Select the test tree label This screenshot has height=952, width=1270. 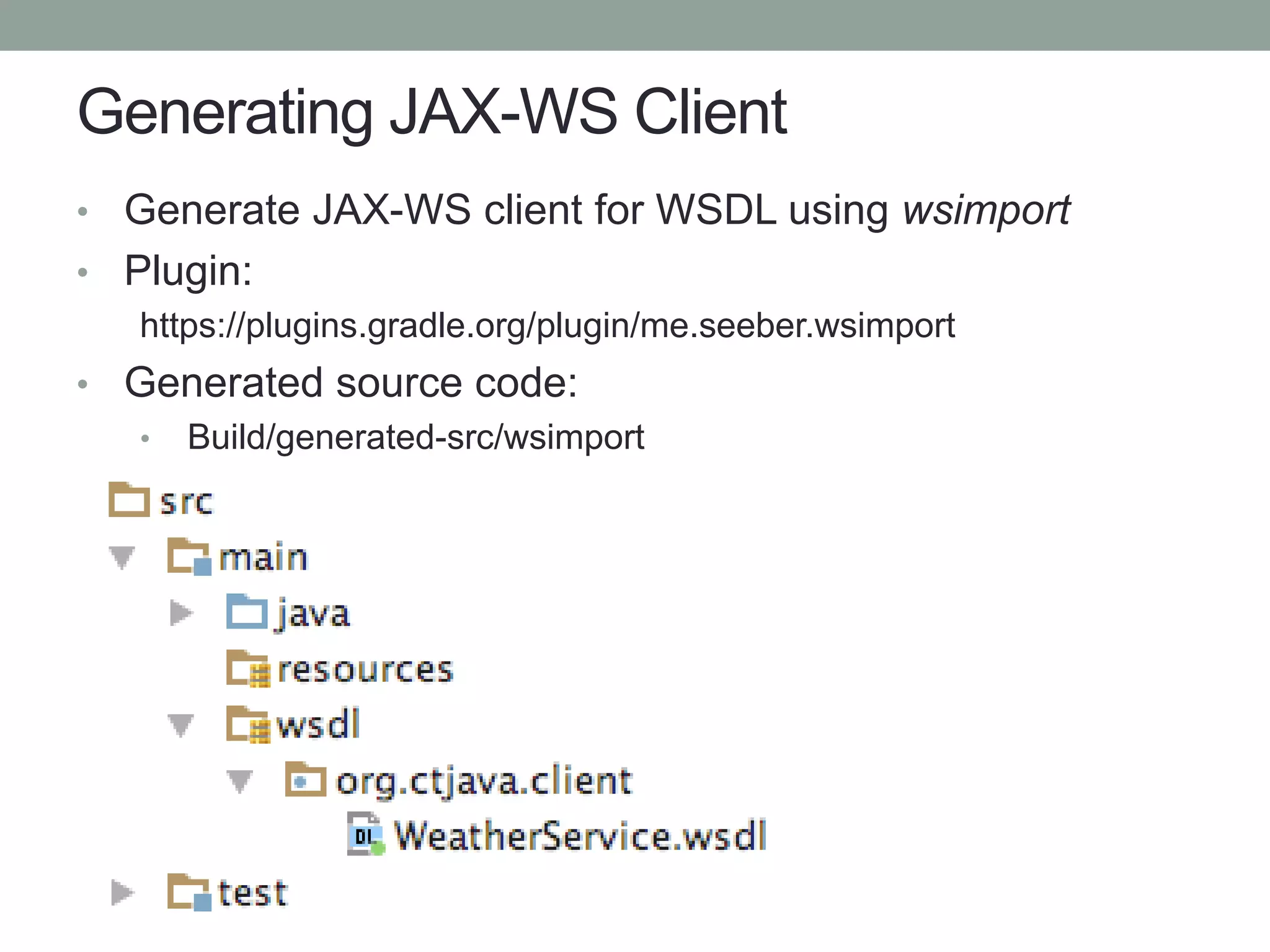(x=253, y=893)
